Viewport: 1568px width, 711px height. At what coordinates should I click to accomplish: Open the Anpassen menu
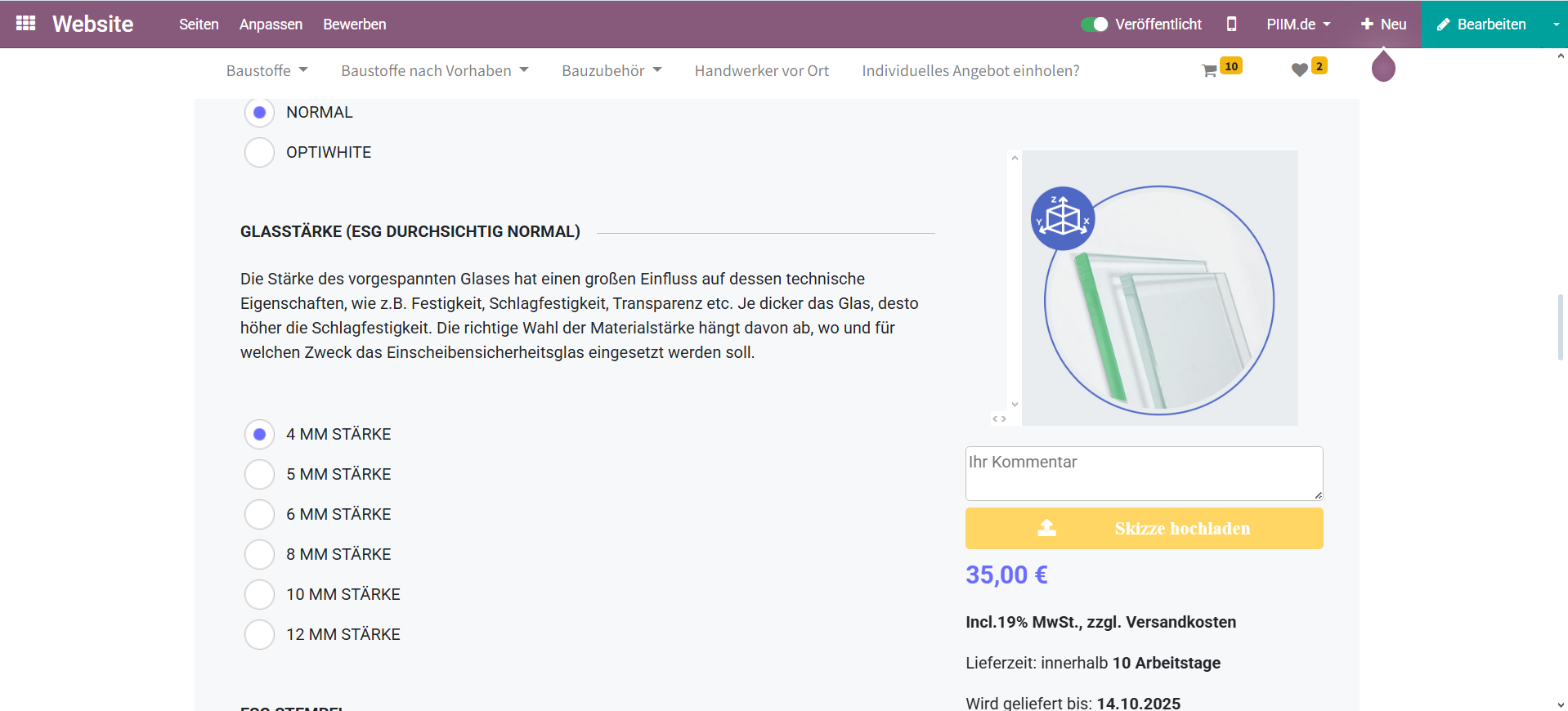(x=271, y=25)
